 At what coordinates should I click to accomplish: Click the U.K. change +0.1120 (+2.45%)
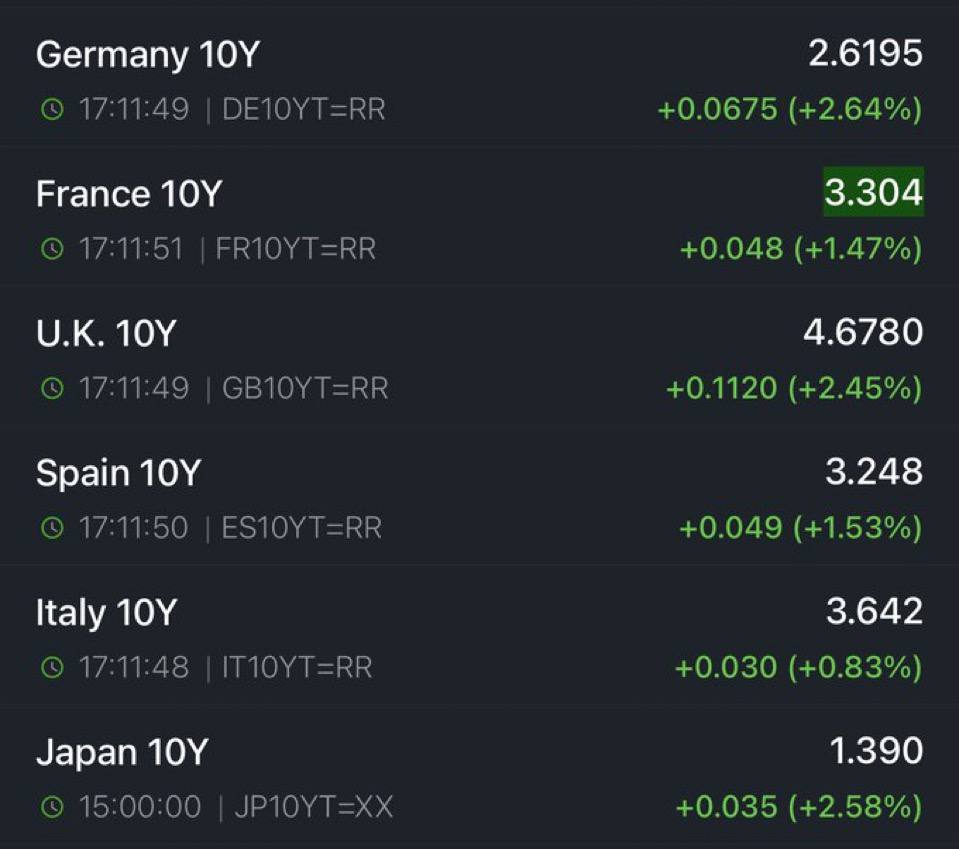[x=794, y=388]
